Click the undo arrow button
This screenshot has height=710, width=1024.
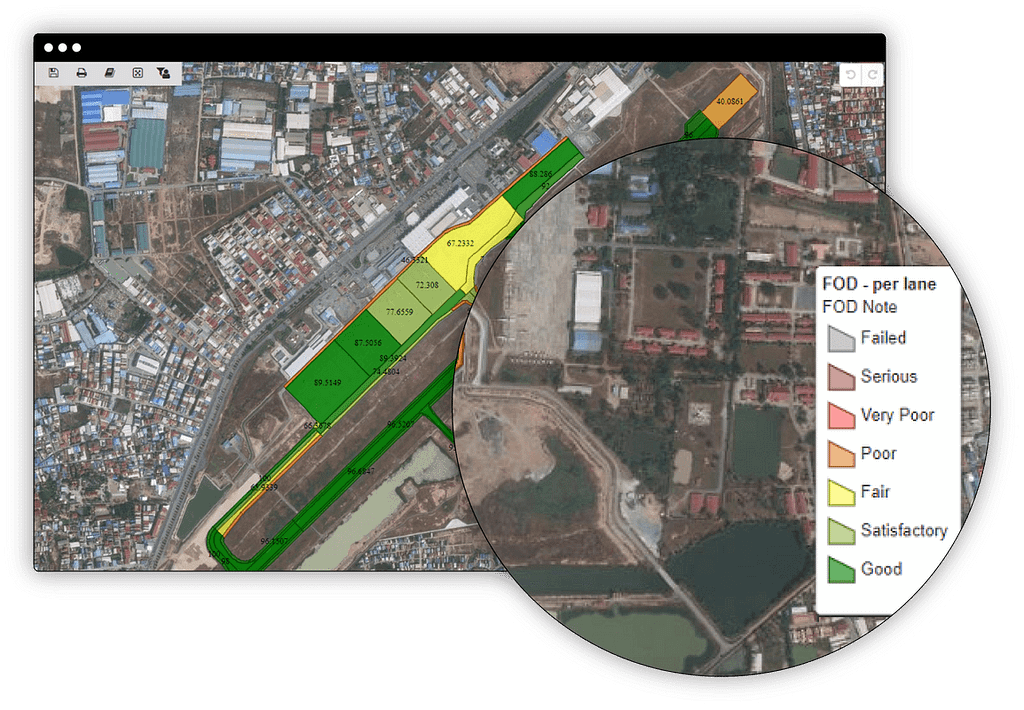(850, 74)
